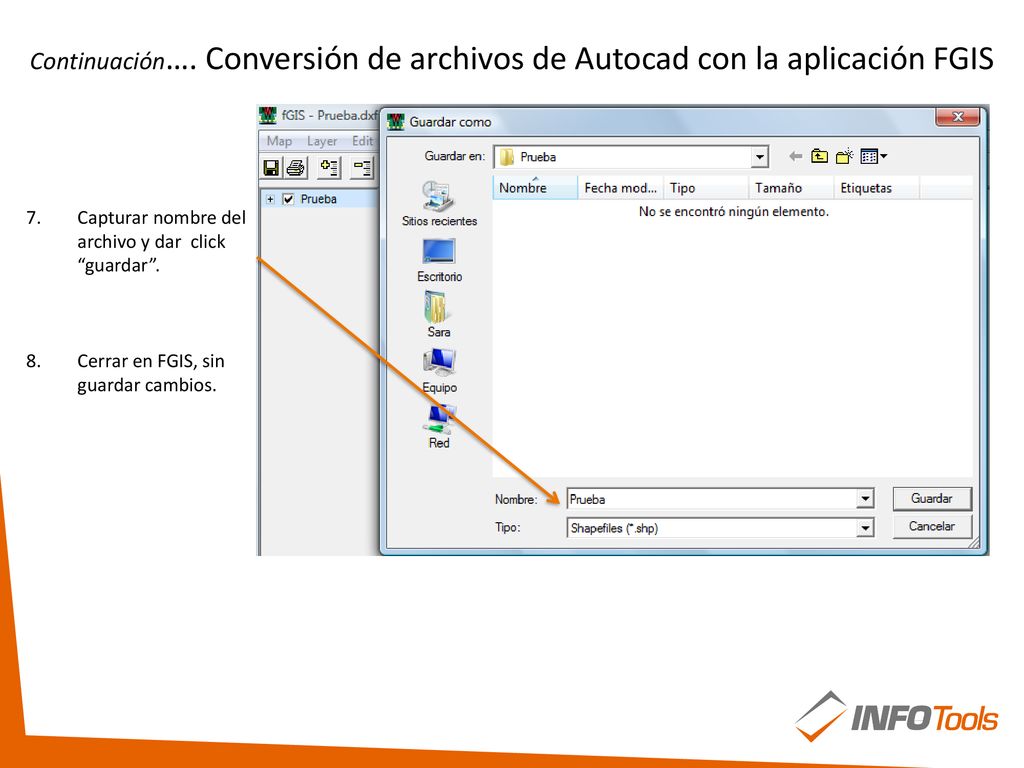The width and height of the screenshot is (1024, 768).
Task: Open the Sara user folder
Action: (438, 315)
